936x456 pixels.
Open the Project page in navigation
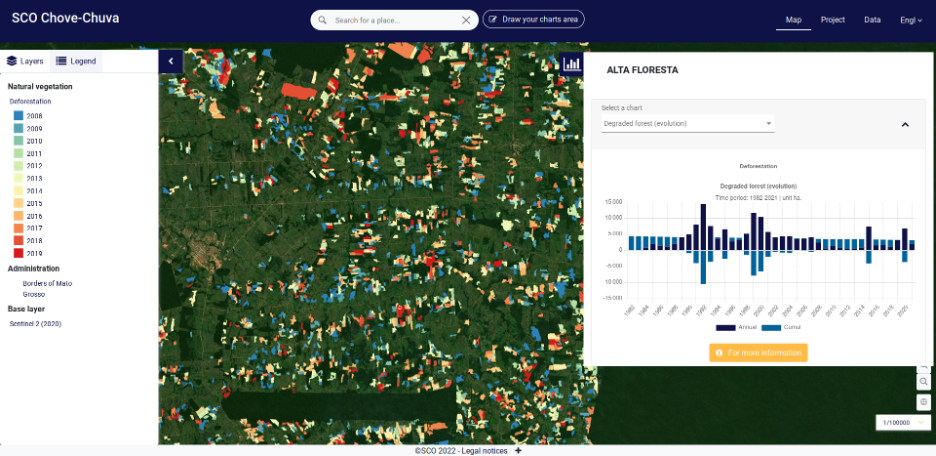[x=833, y=20]
